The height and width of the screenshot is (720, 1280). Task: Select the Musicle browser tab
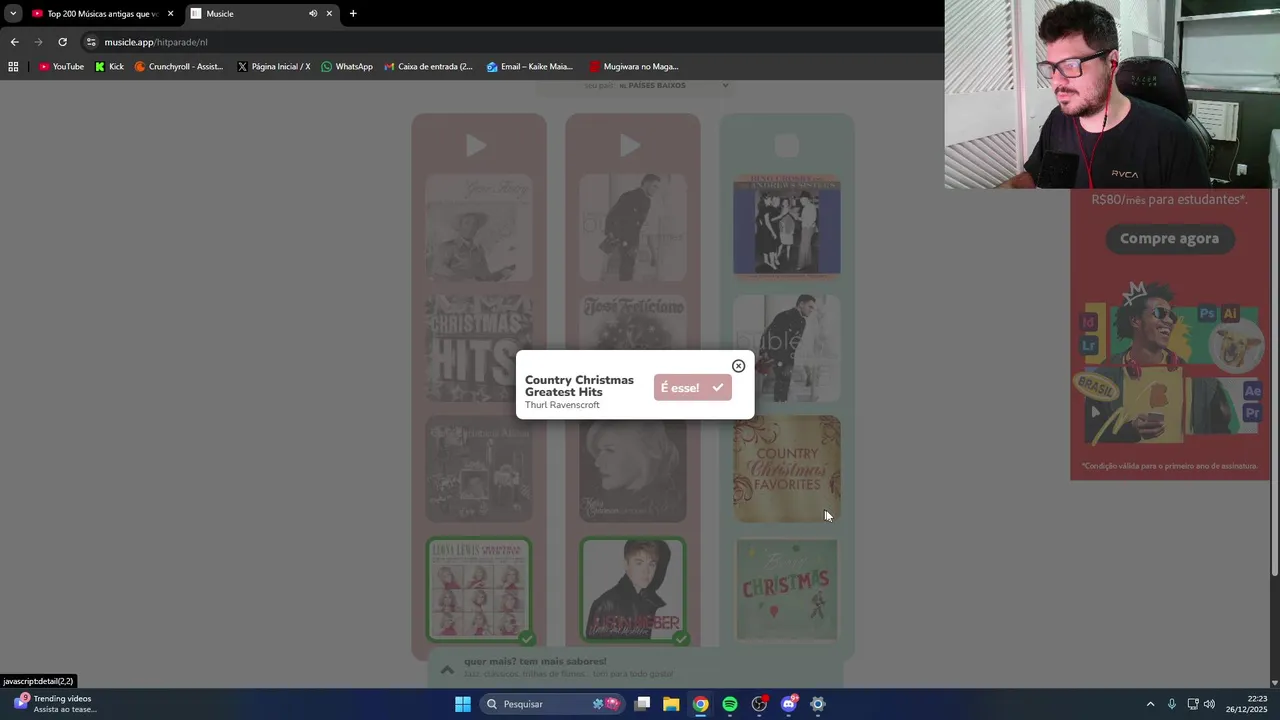[250, 14]
